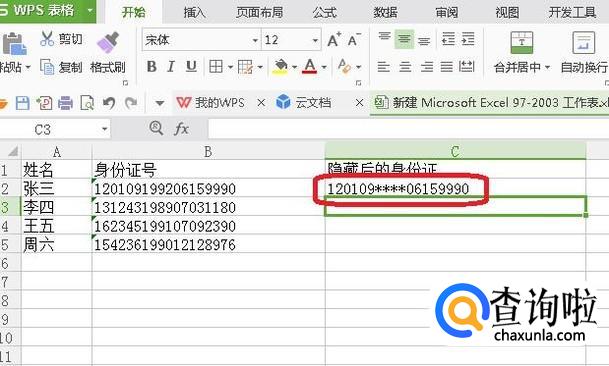Click the Save floppy disk icon

click(22, 103)
